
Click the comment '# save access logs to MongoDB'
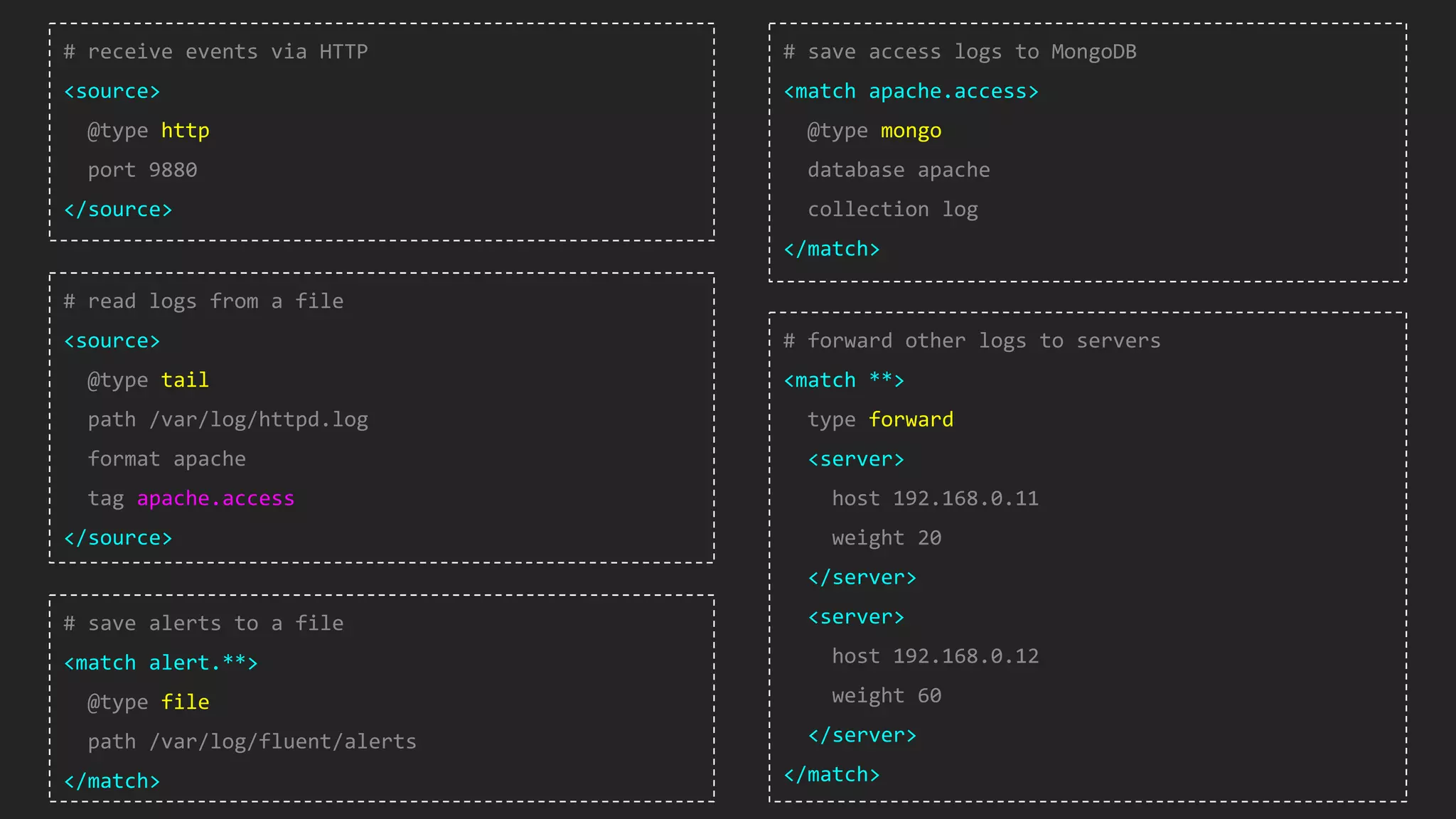960,52
